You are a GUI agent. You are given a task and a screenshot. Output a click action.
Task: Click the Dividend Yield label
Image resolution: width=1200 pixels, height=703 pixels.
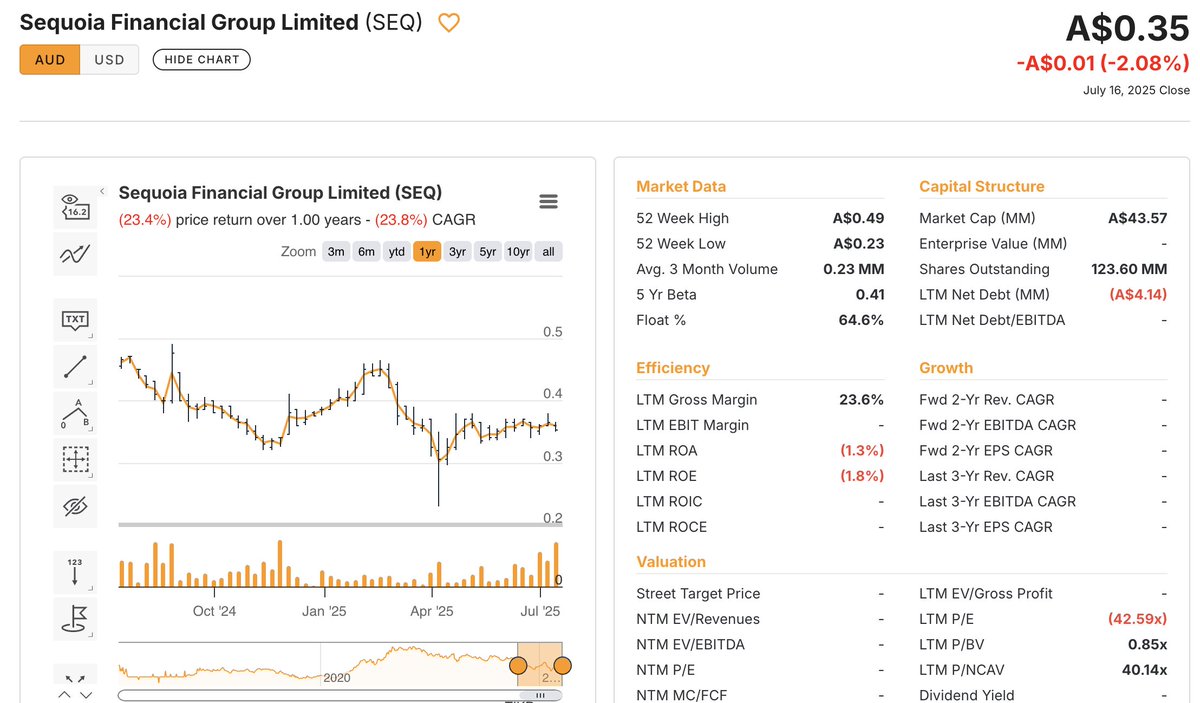[x=967, y=695]
